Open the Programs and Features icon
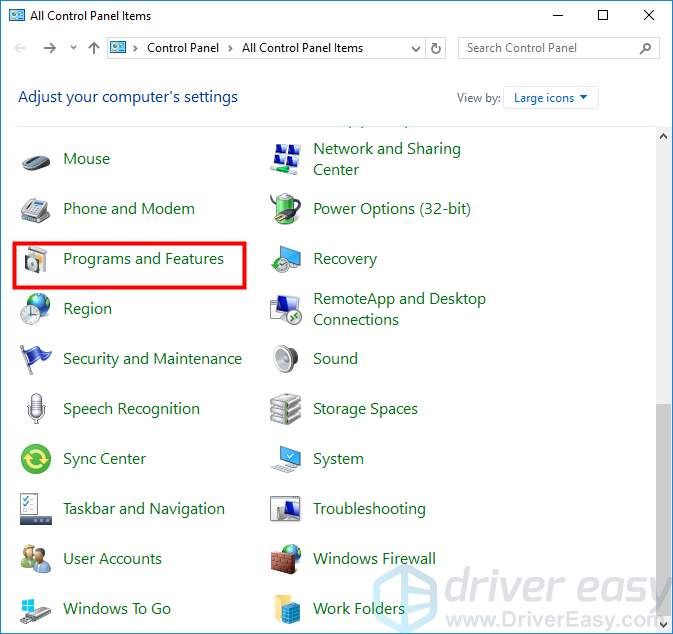This screenshot has width=673, height=634. coord(36,260)
